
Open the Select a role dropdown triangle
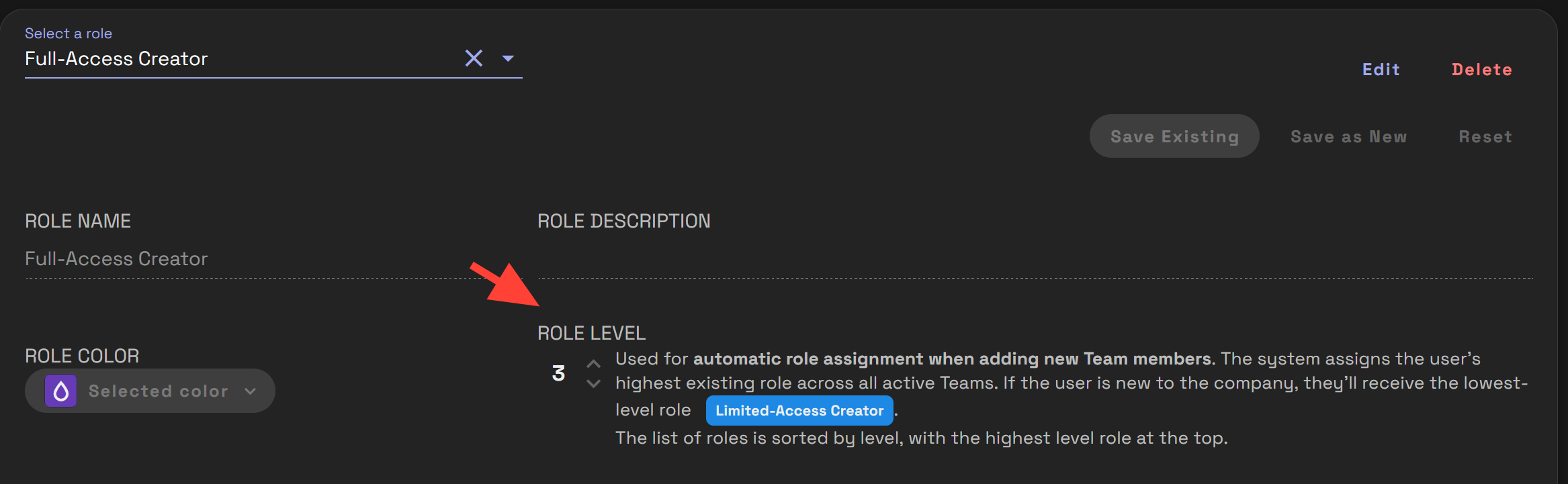[509, 59]
